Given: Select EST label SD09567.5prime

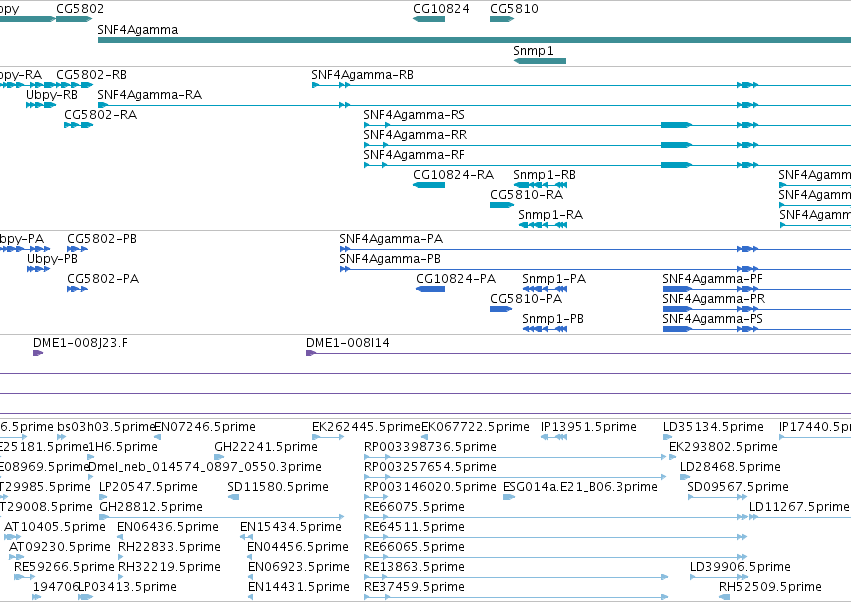Looking at the screenshot, I should point(738,487).
